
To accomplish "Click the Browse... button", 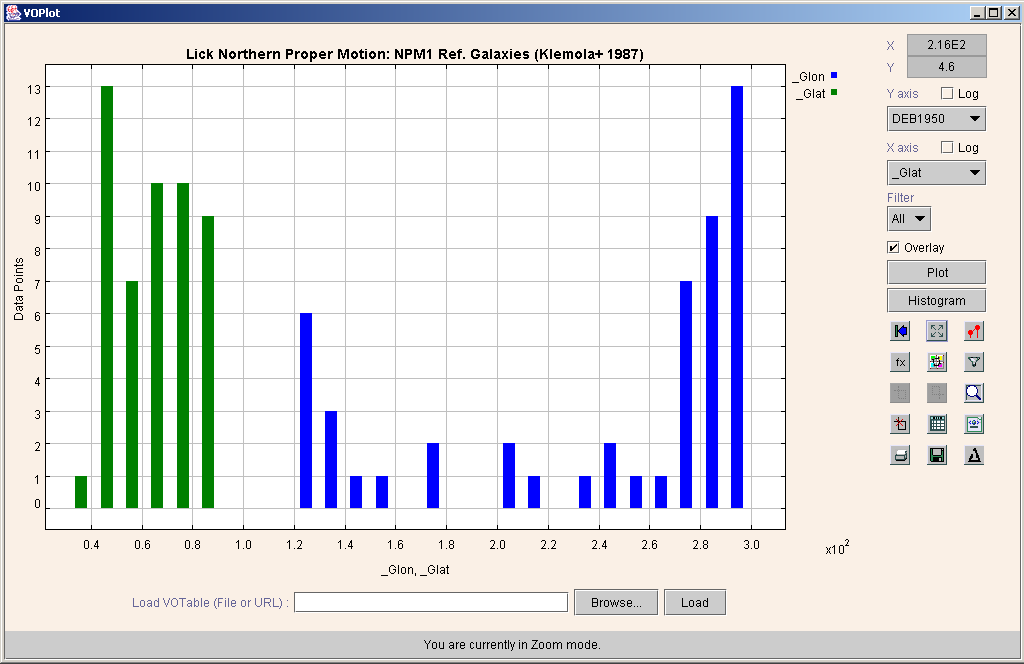I will [616, 603].
